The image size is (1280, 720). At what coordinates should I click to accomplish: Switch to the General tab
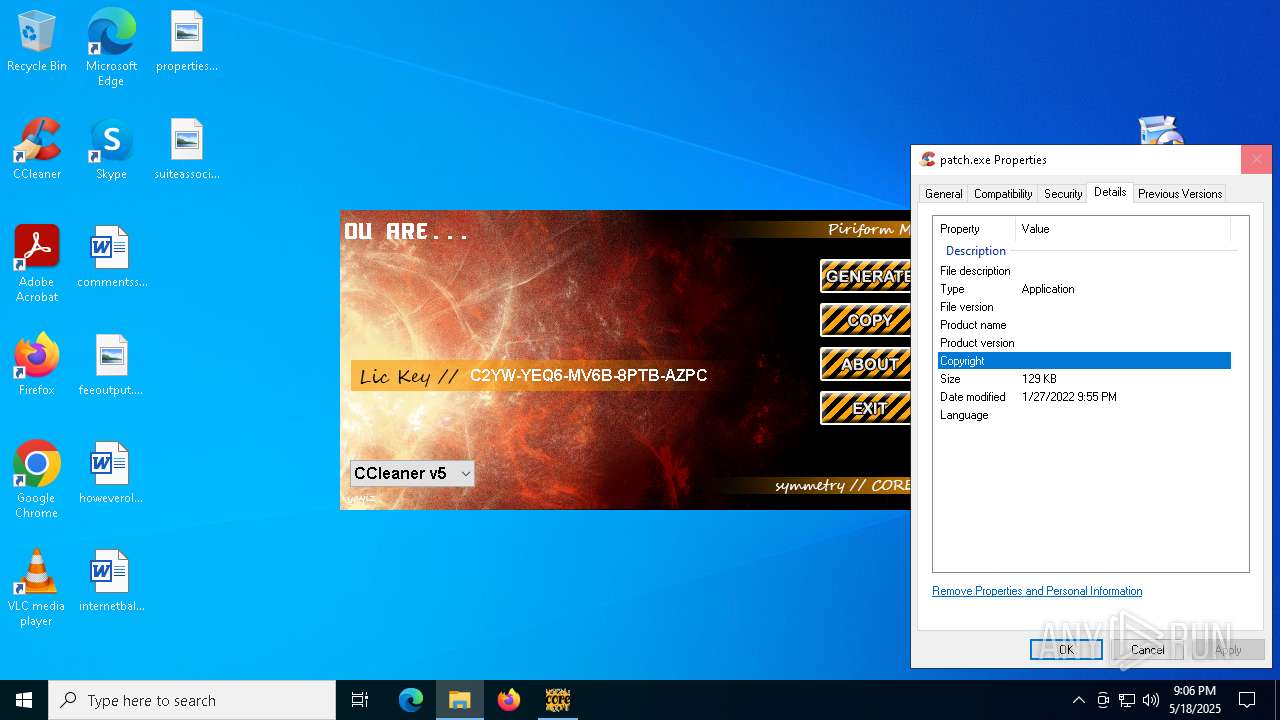[943, 194]
